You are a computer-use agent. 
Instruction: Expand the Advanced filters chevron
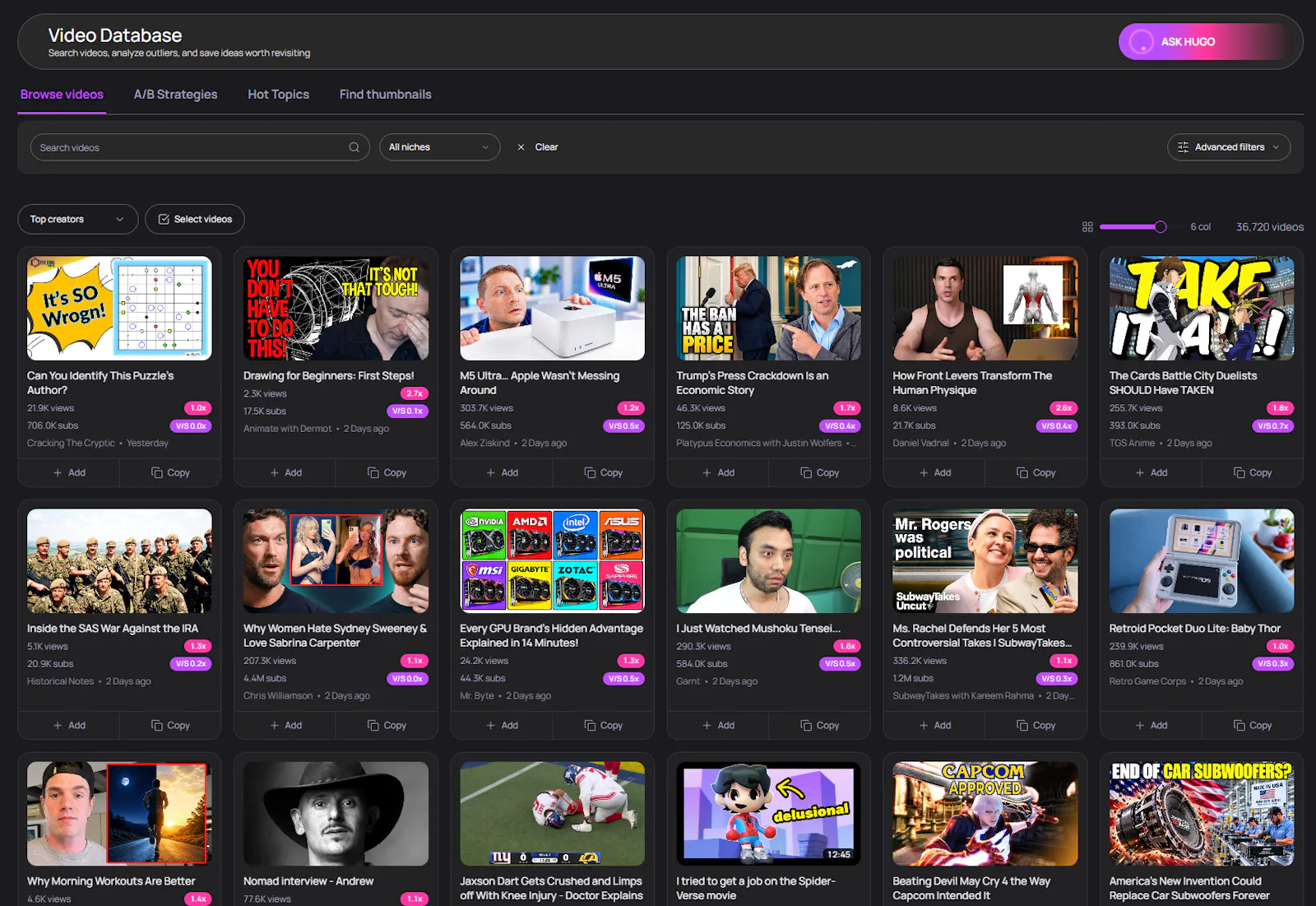1276,147
